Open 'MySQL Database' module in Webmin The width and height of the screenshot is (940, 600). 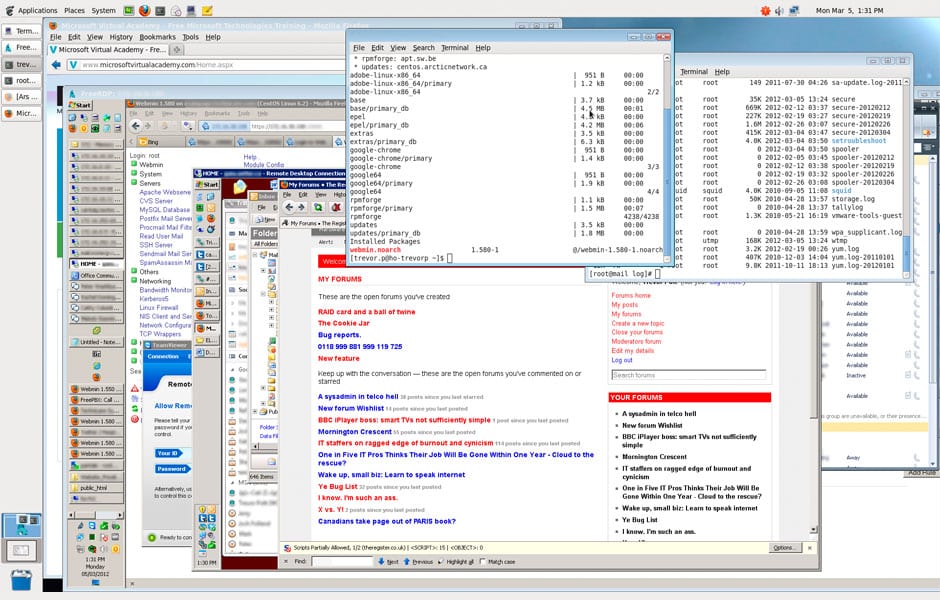click(164, 210)
